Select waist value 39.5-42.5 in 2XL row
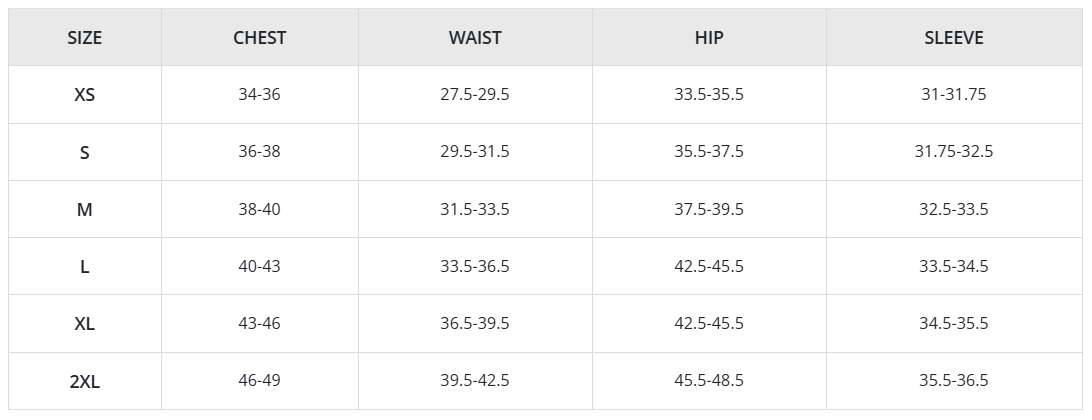Image resolution: width=1092 pixels, height=420 pixels. tap(475, 380)
